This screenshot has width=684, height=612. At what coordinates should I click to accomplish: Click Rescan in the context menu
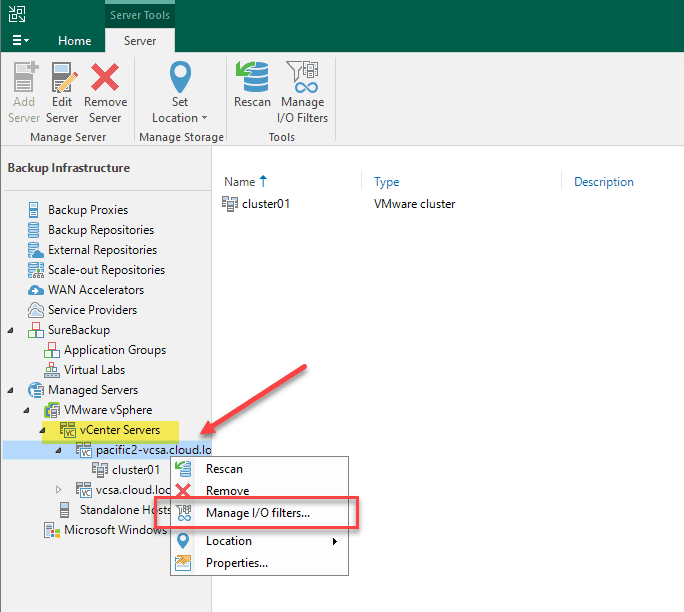point(224,469)
